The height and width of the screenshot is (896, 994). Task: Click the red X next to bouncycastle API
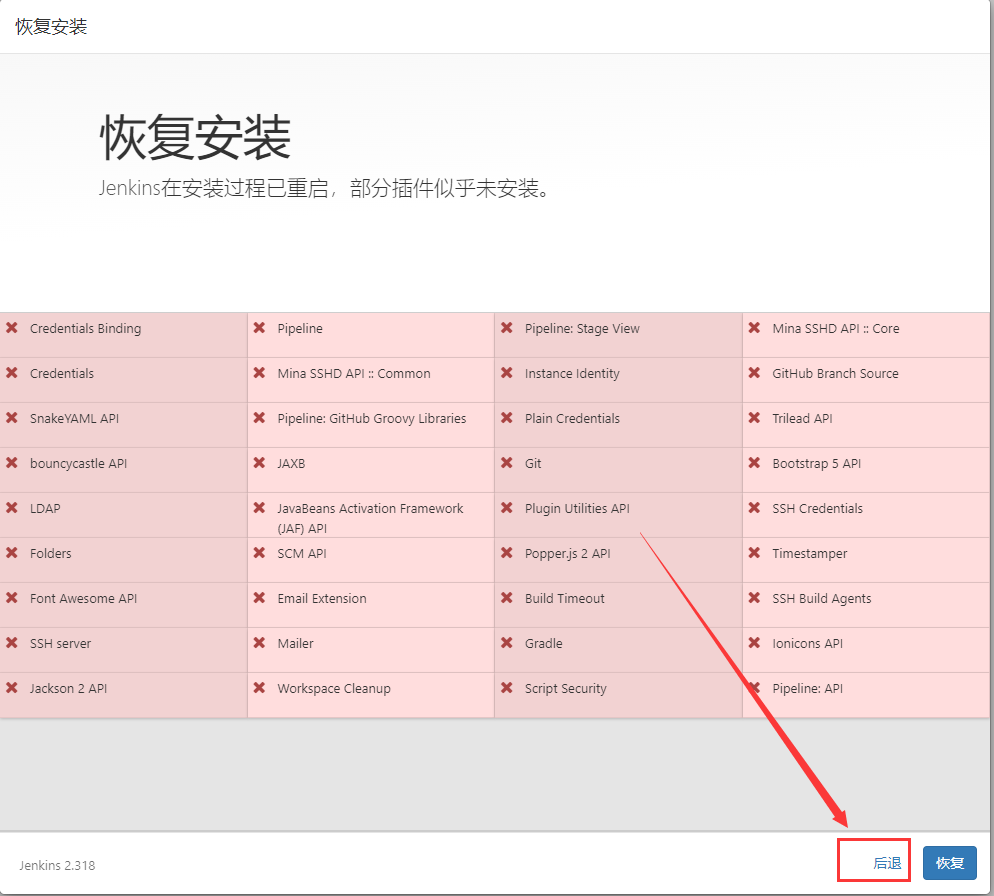pyautogui.click(x=11, y=463)
